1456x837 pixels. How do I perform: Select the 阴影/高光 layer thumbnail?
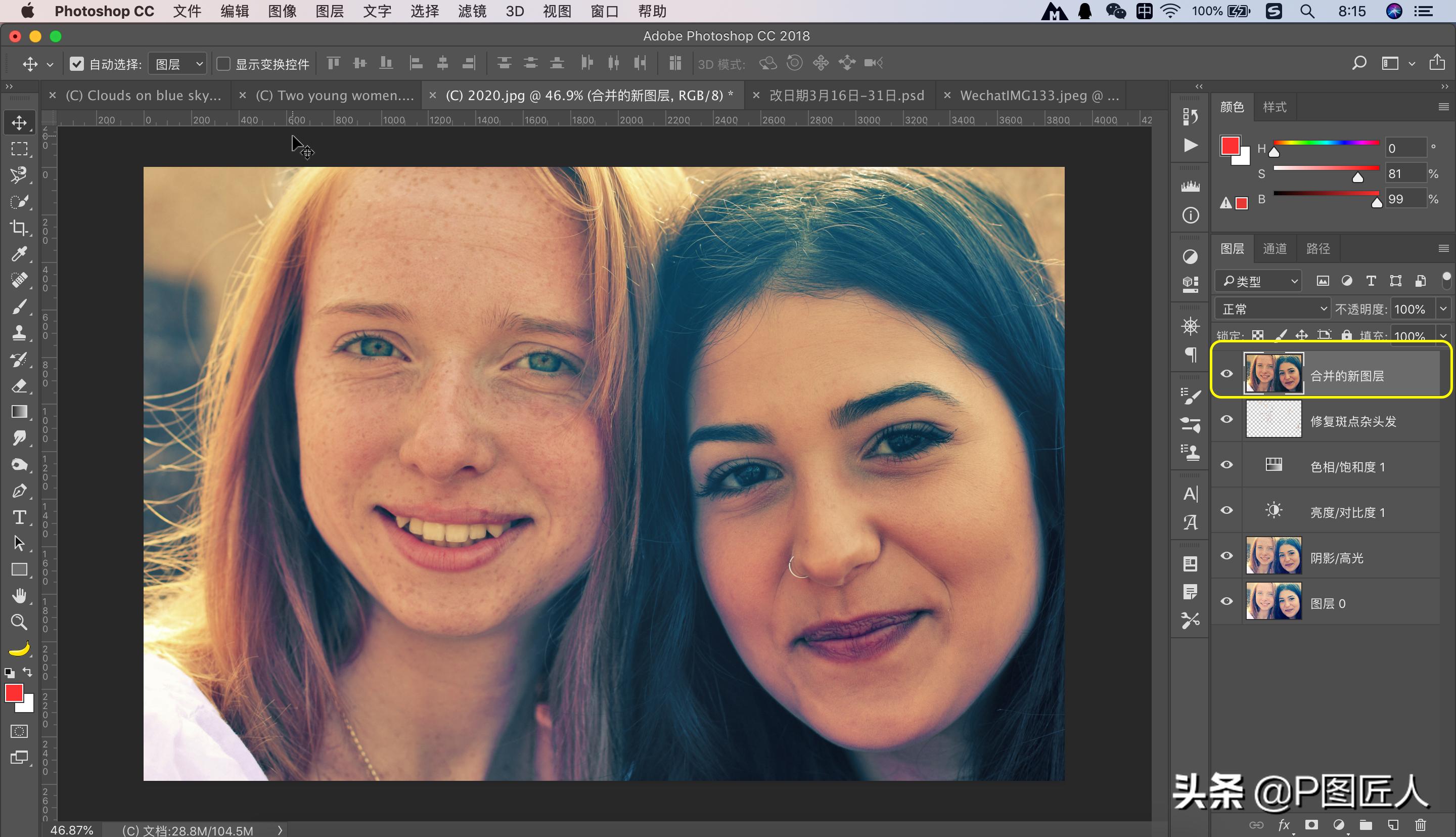pyautogui.click(x=1273, y=556)
